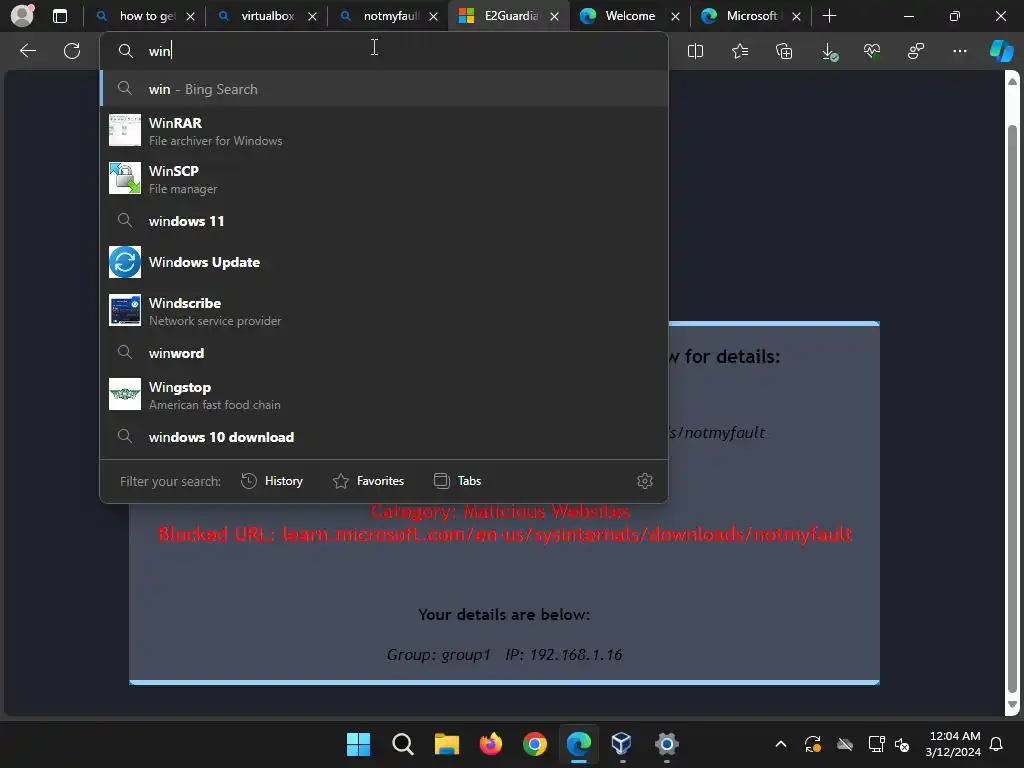Open taskbar Search
The image size is (1024, 768).
tap(402, 744)
